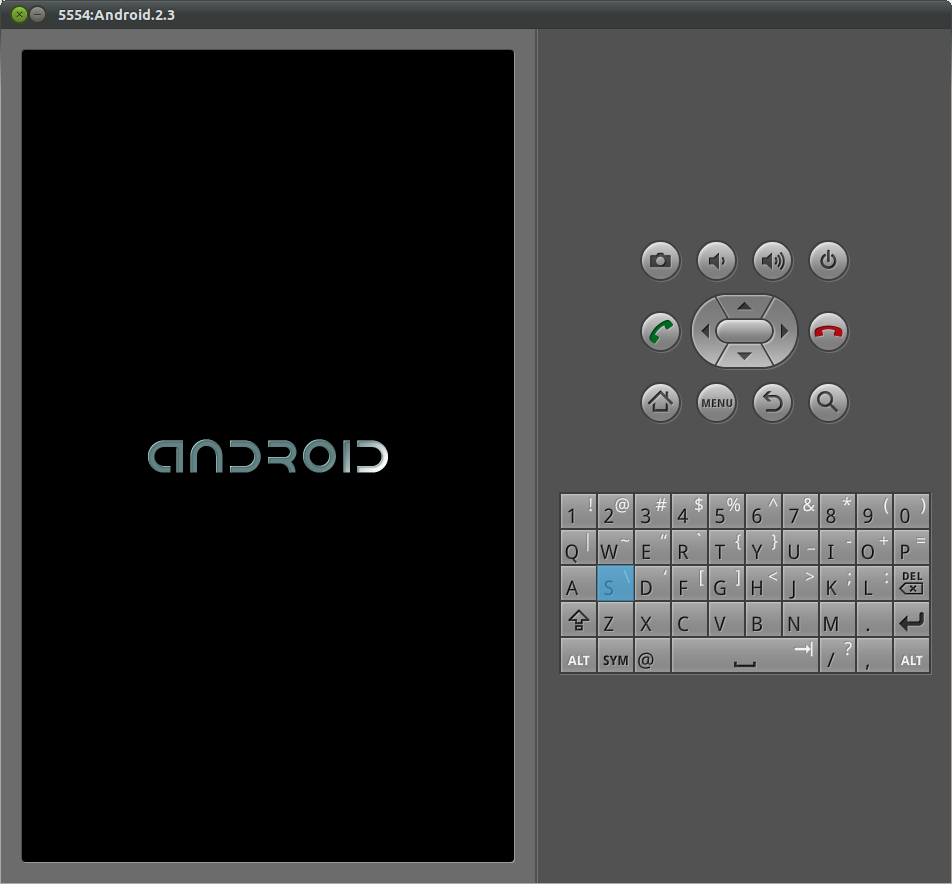This screenshot has width=952, height=884.
Task: Click the Search magnifier button
Action: (828, 402)
